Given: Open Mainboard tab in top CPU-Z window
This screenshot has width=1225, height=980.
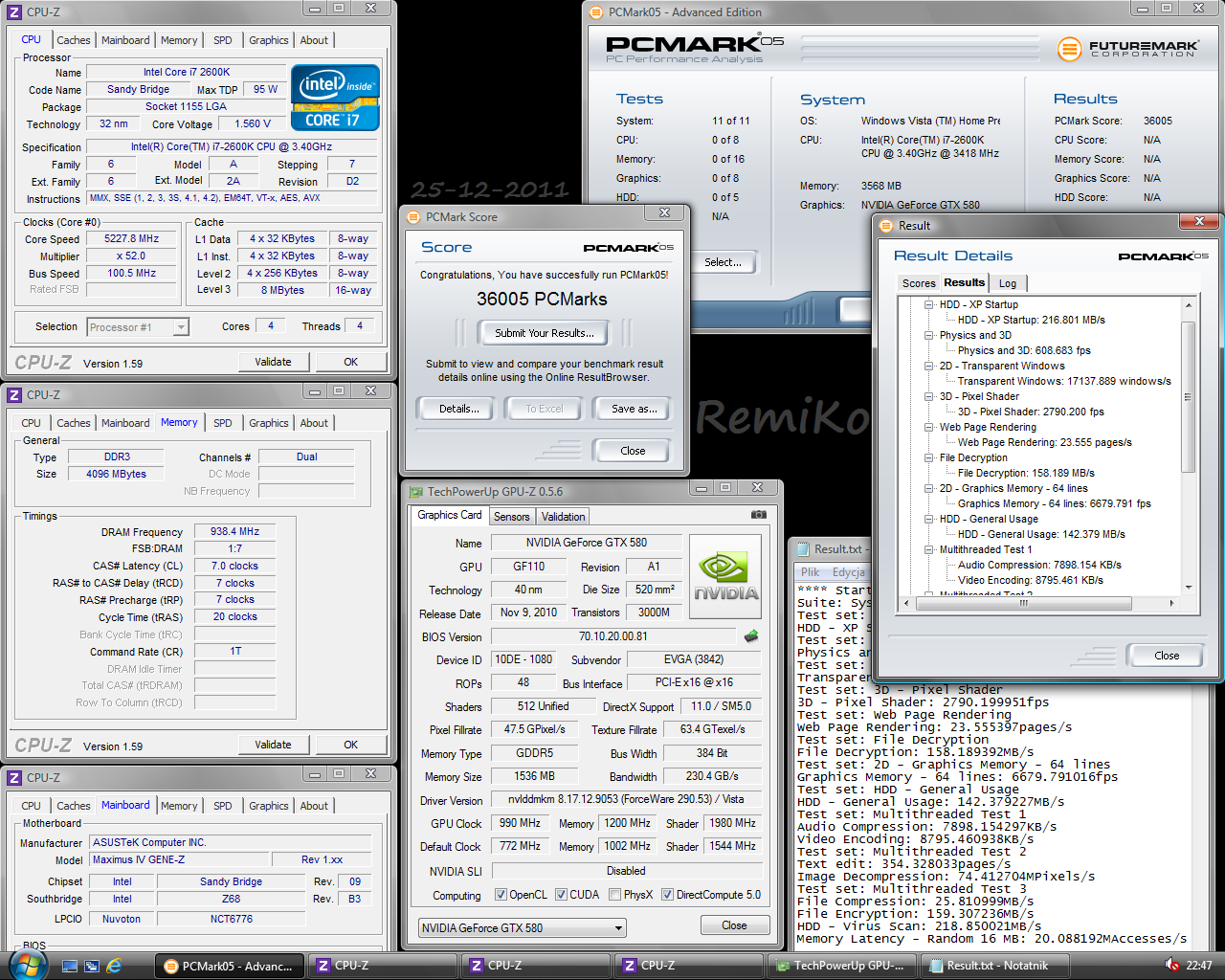Looking at the screenshot, I should (x=125, y=40).
